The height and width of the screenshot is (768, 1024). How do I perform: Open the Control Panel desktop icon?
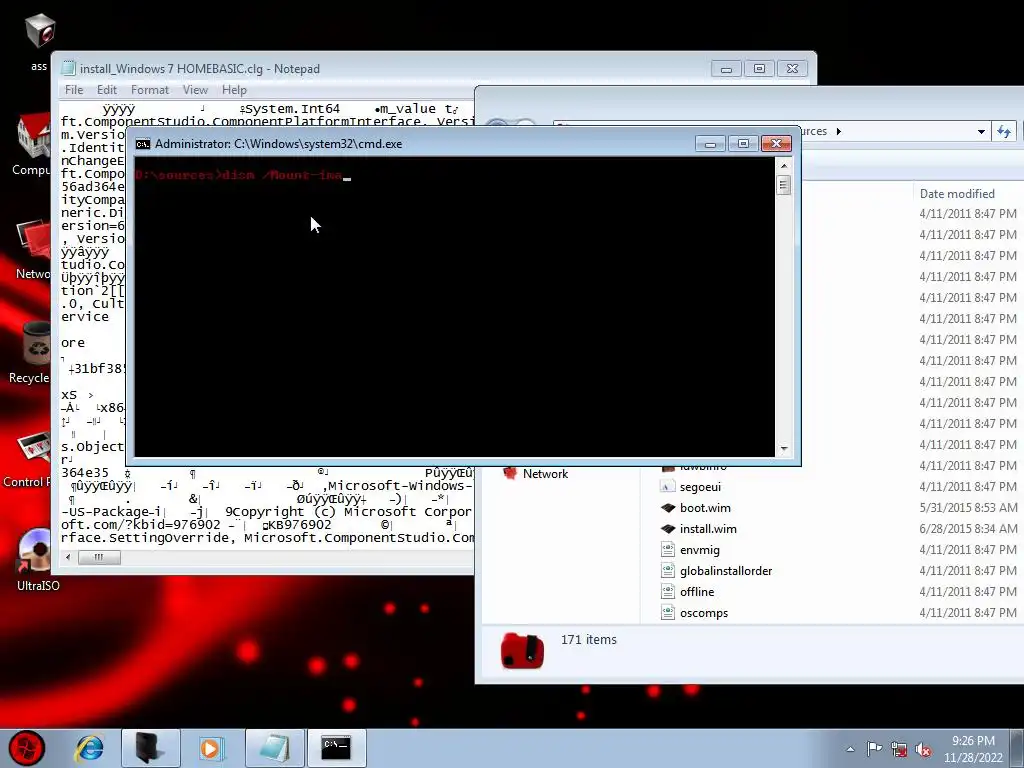click(27, 458)
